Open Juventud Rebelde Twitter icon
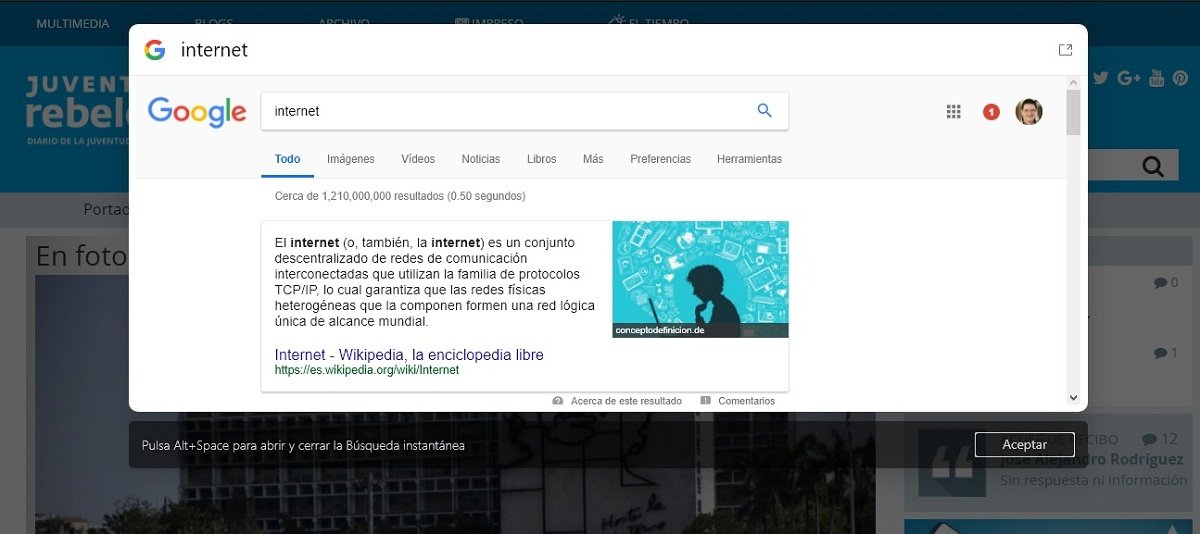The width and height of the screenshot is (1200, 534). click(x=1101, y=77)
